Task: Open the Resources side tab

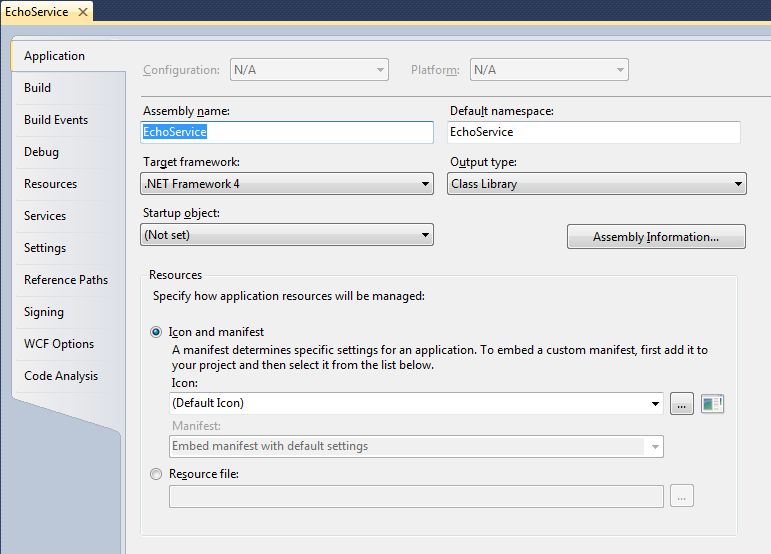Action: tap(51, 184)
